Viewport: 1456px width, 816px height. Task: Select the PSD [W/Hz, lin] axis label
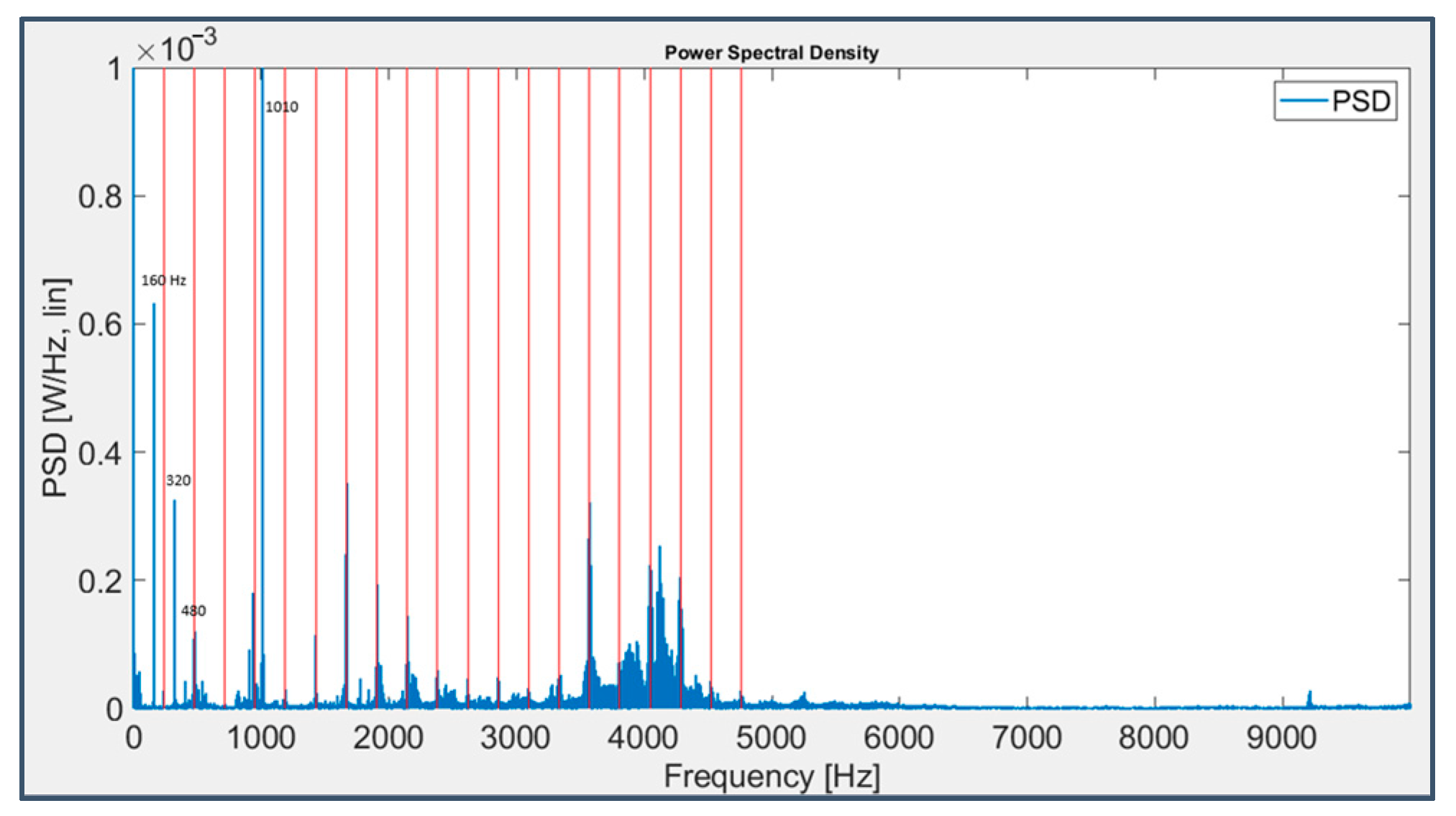(56, 388)
